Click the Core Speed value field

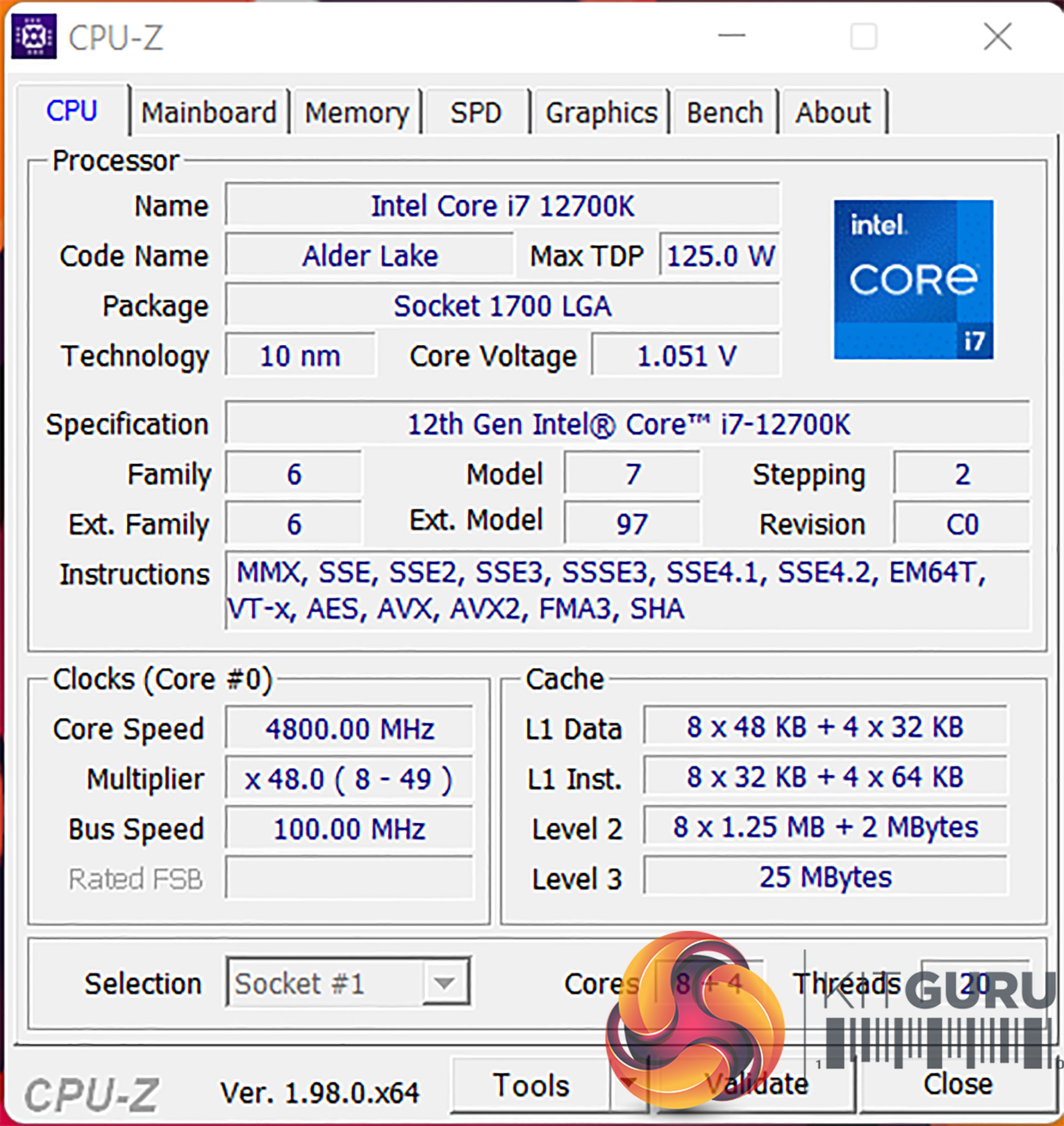(x=349, y=728)
